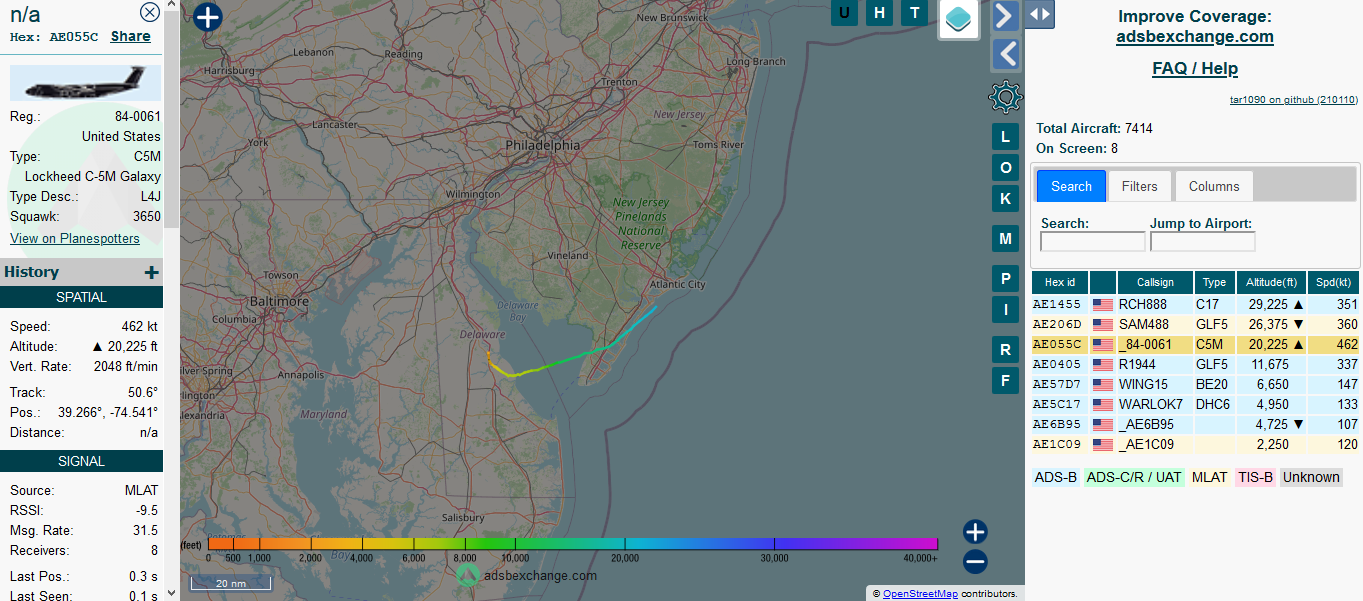Click the Share link for AE055C
1363x601 pixels.
pyautogui.click(x=130, y=36)
